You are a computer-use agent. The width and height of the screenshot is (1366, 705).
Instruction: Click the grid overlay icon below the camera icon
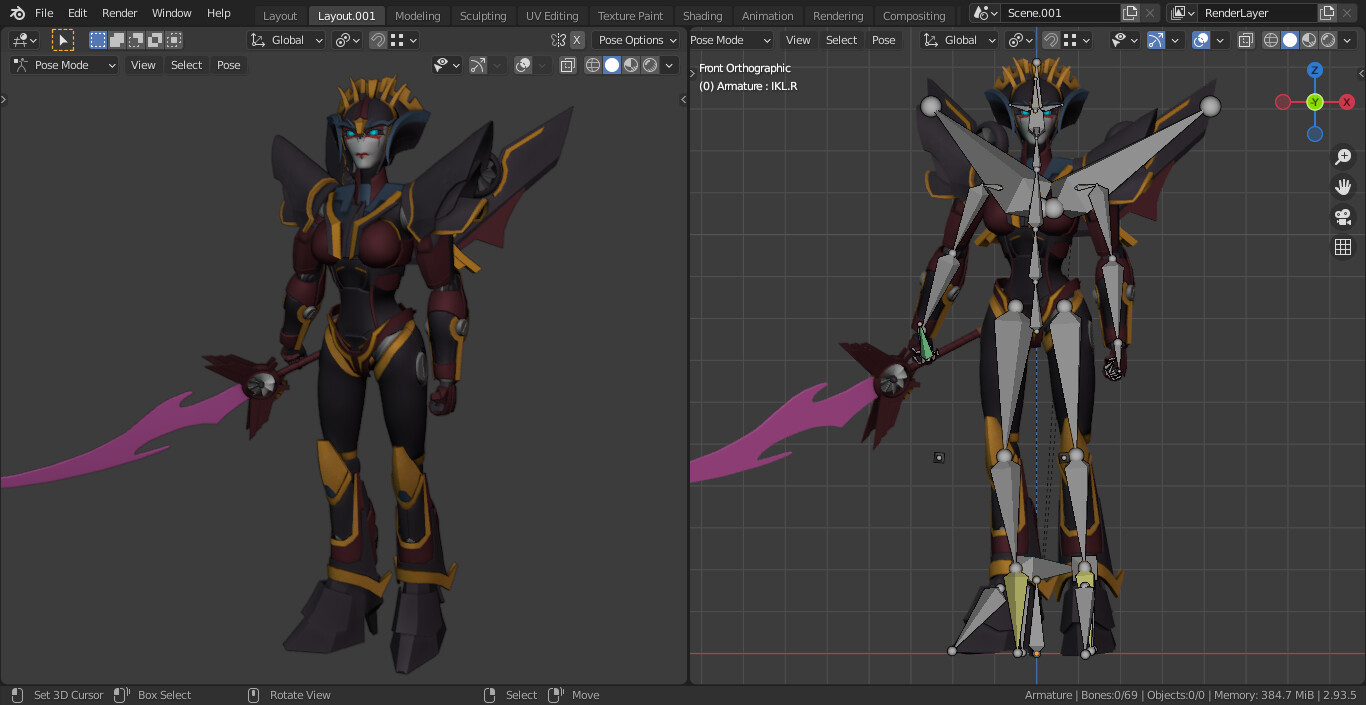coord(1342,246)
